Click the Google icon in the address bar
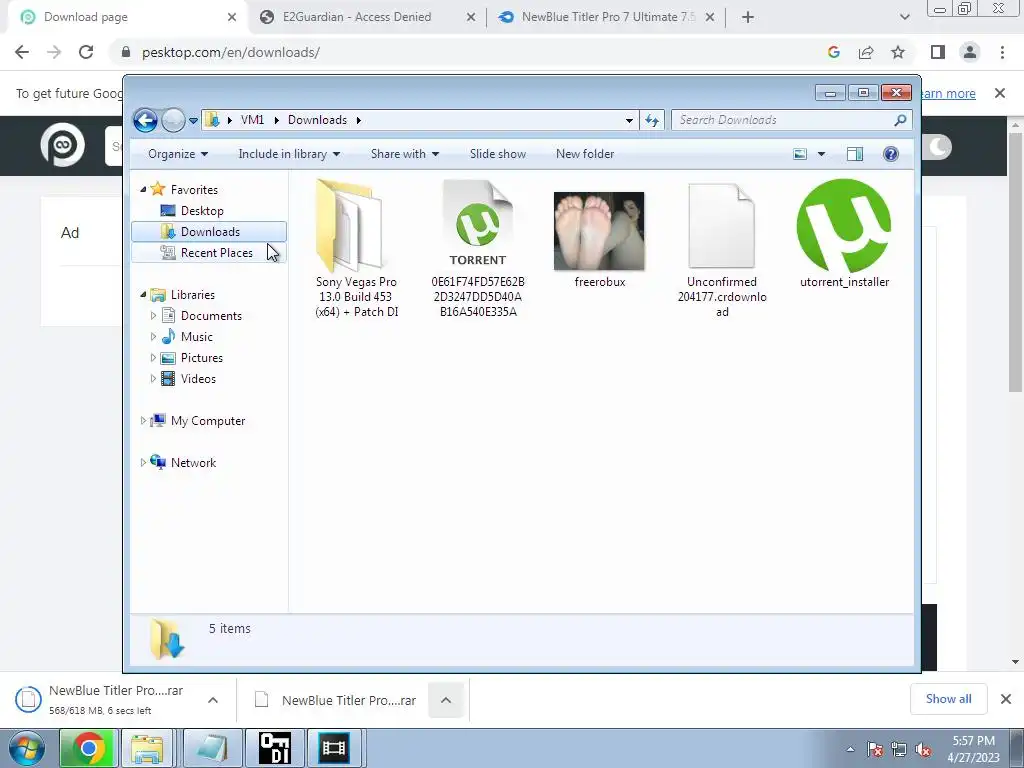1024x768 pixels. click(833, 52)
